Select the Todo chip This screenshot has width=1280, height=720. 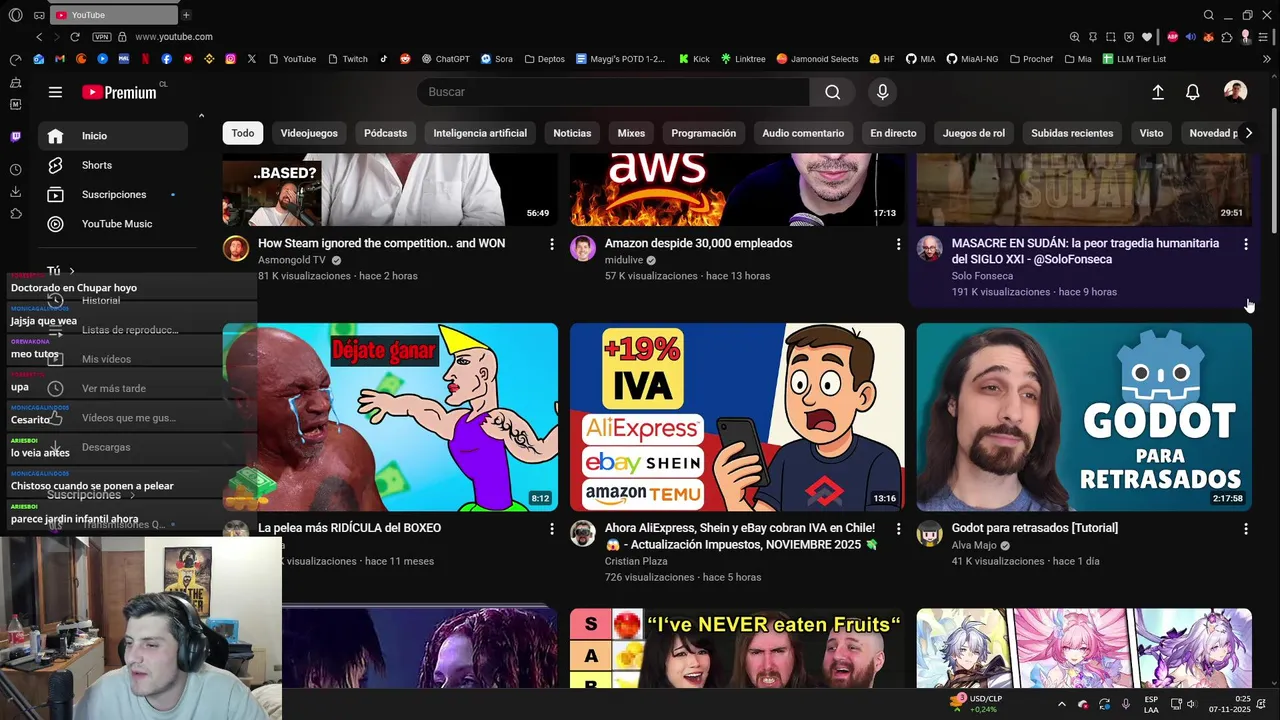243,133
